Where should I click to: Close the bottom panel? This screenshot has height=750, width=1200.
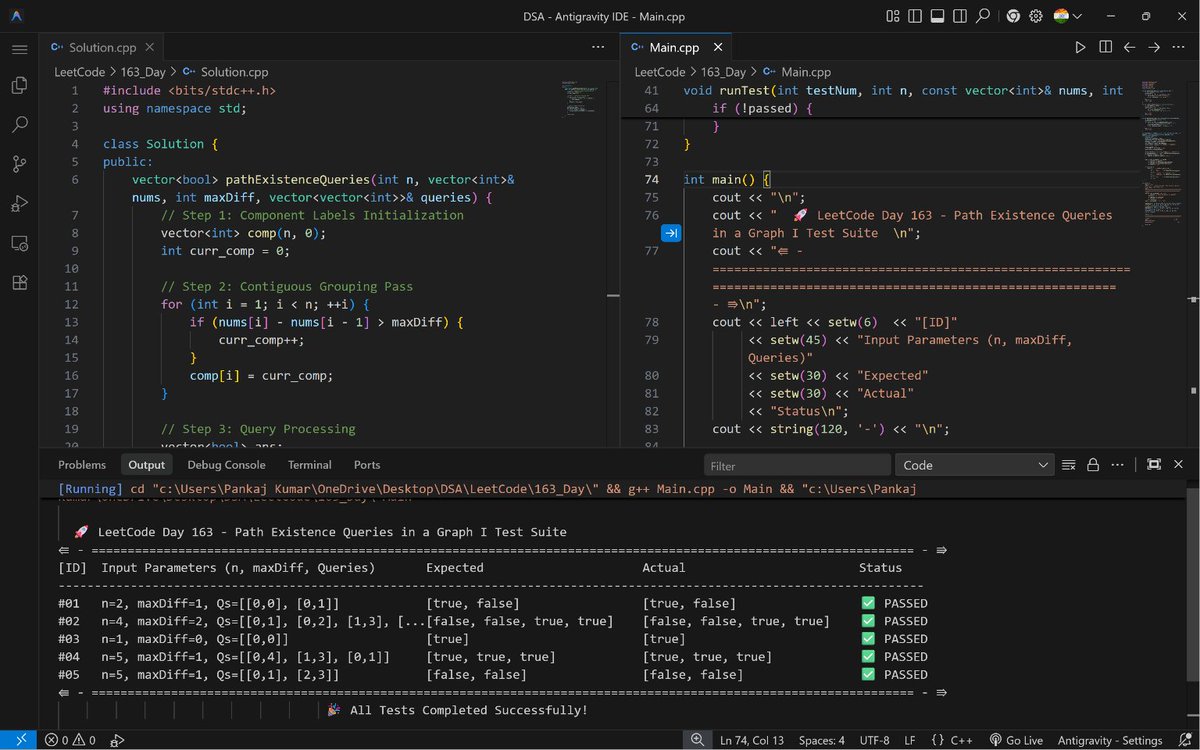1179,465
